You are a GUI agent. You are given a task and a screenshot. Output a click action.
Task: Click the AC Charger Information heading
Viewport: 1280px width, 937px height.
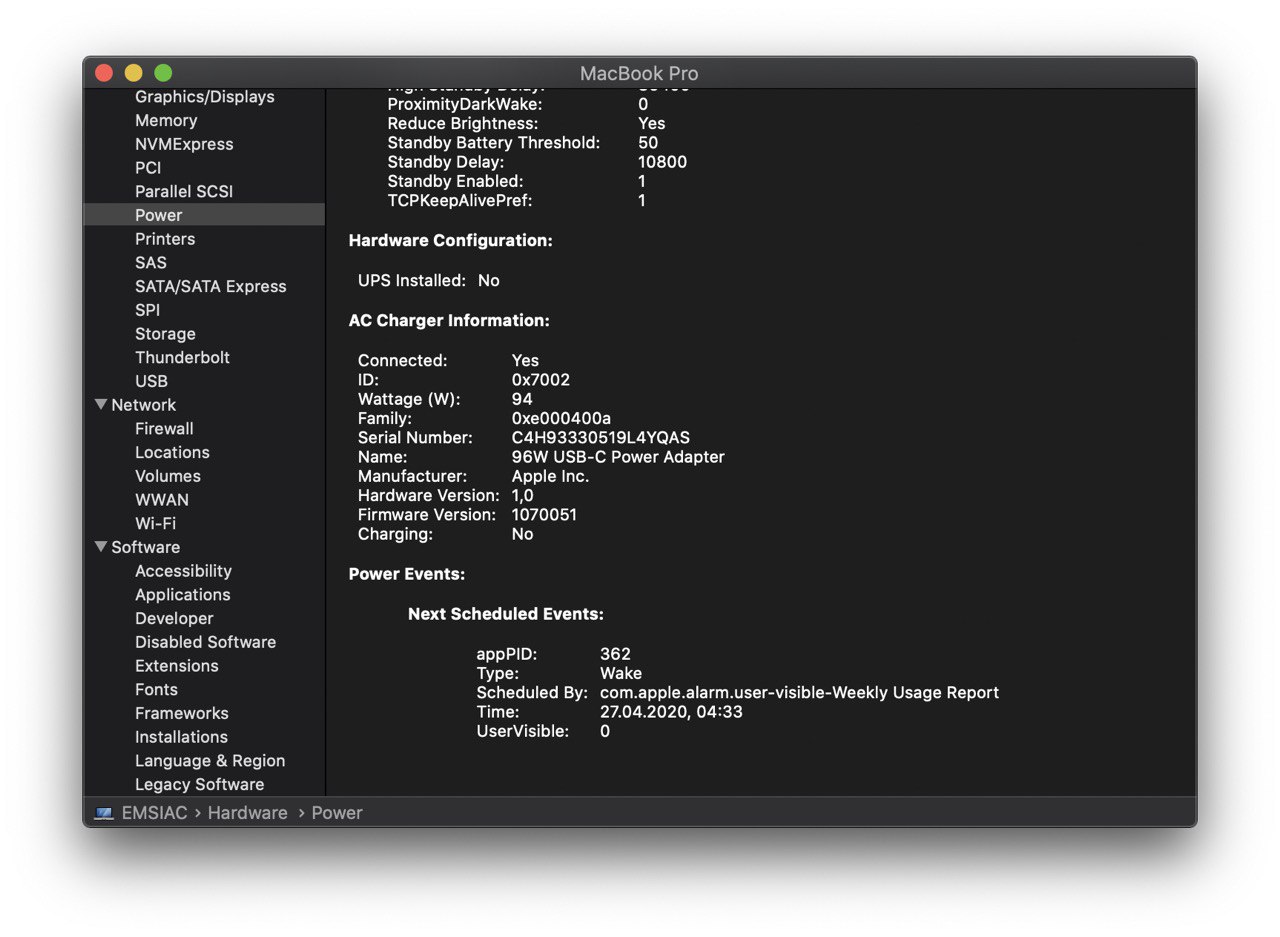click(449, 321)
